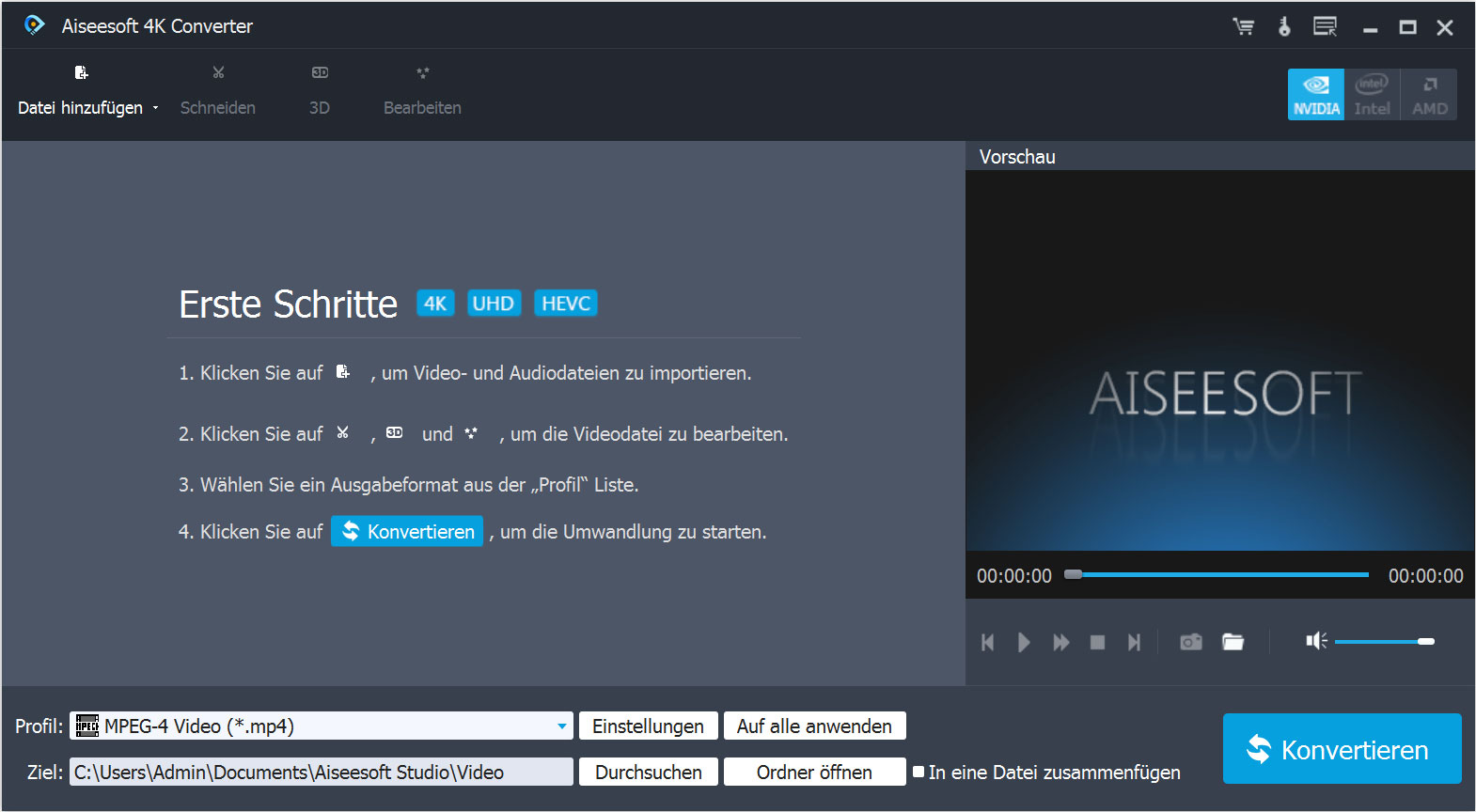Click Auf alle anwenden button
Viewport: 1476px width, 812px height.
[814, 726]
